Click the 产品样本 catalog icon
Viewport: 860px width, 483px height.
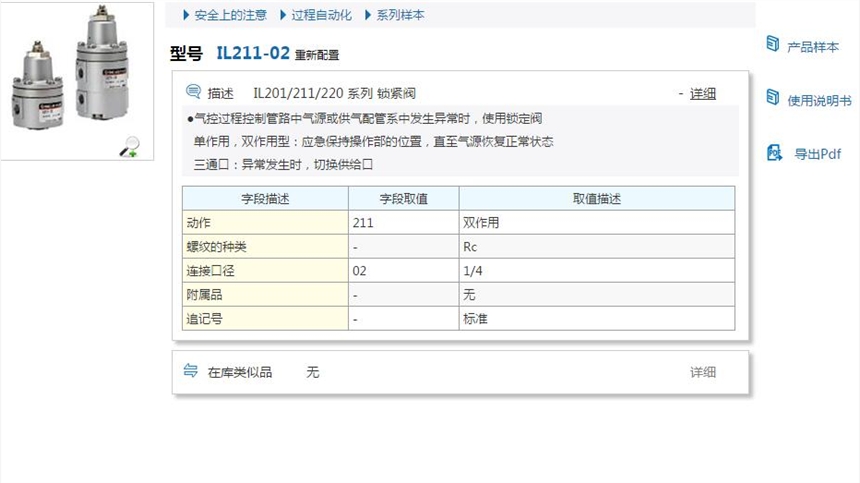point(772,45)
